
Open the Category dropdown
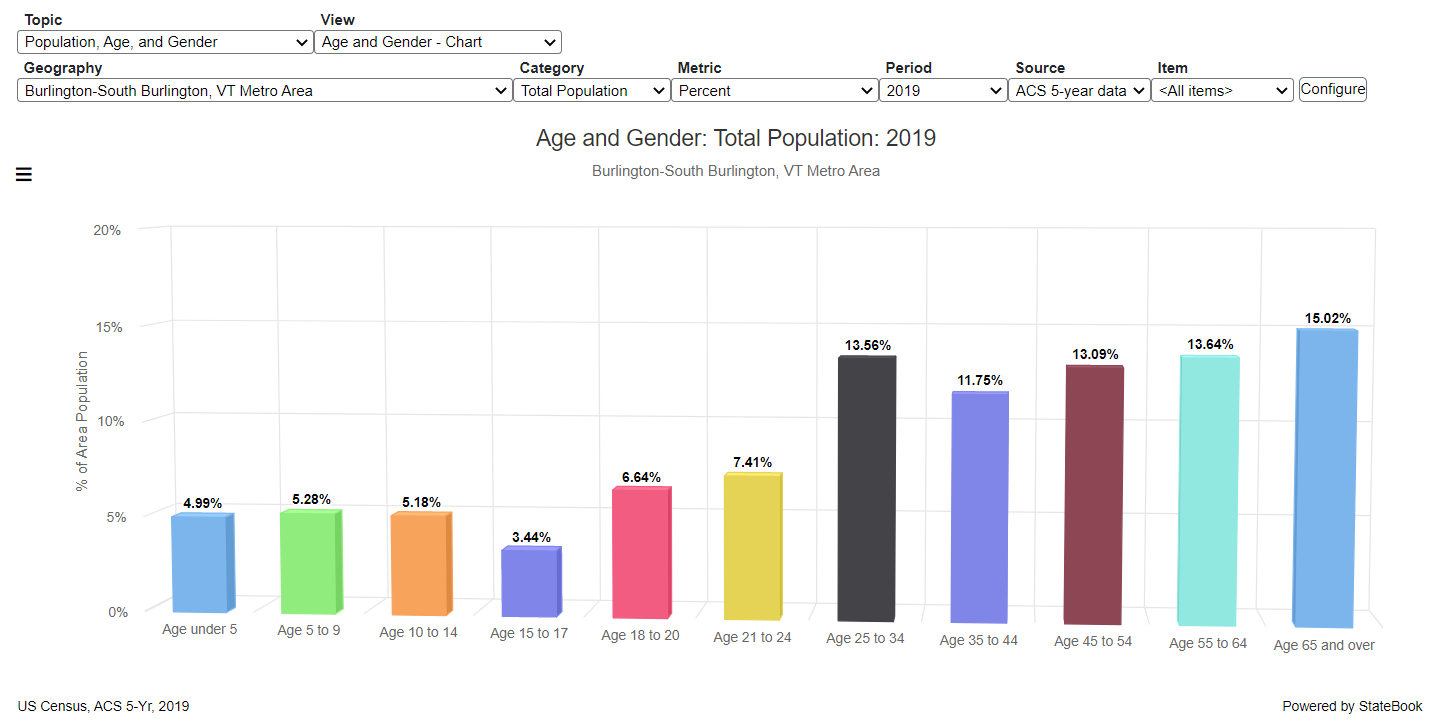[x=594, y=90]
